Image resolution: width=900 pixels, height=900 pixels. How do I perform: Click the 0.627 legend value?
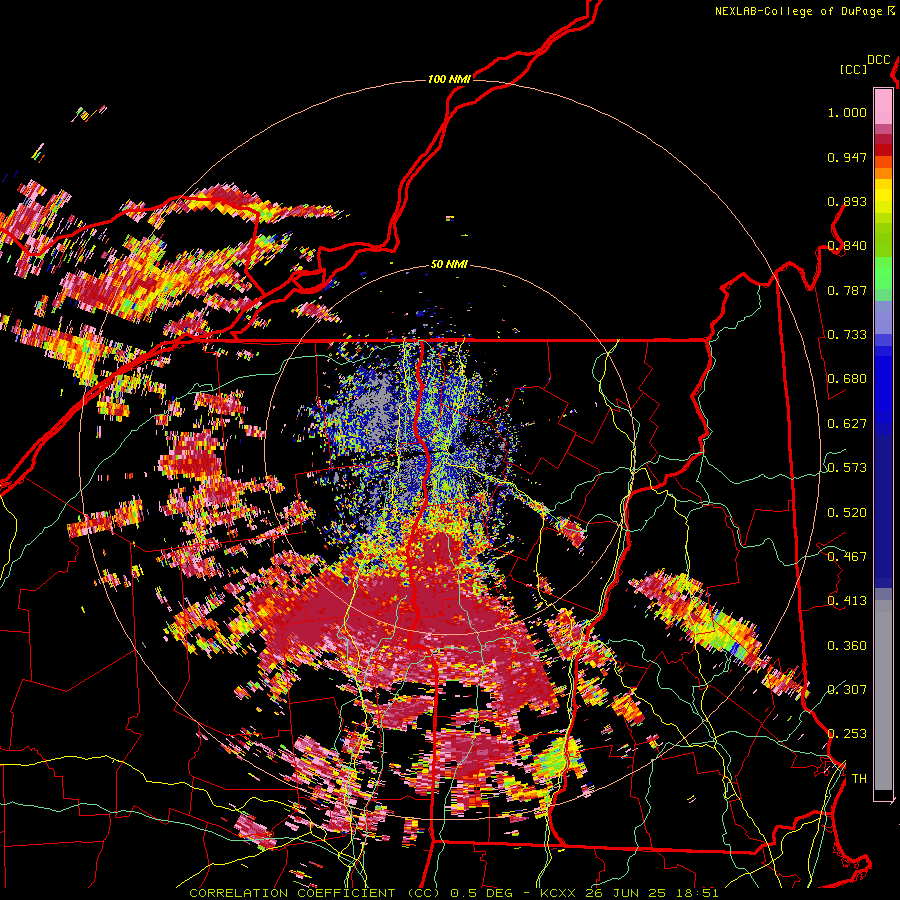point(847,424)
